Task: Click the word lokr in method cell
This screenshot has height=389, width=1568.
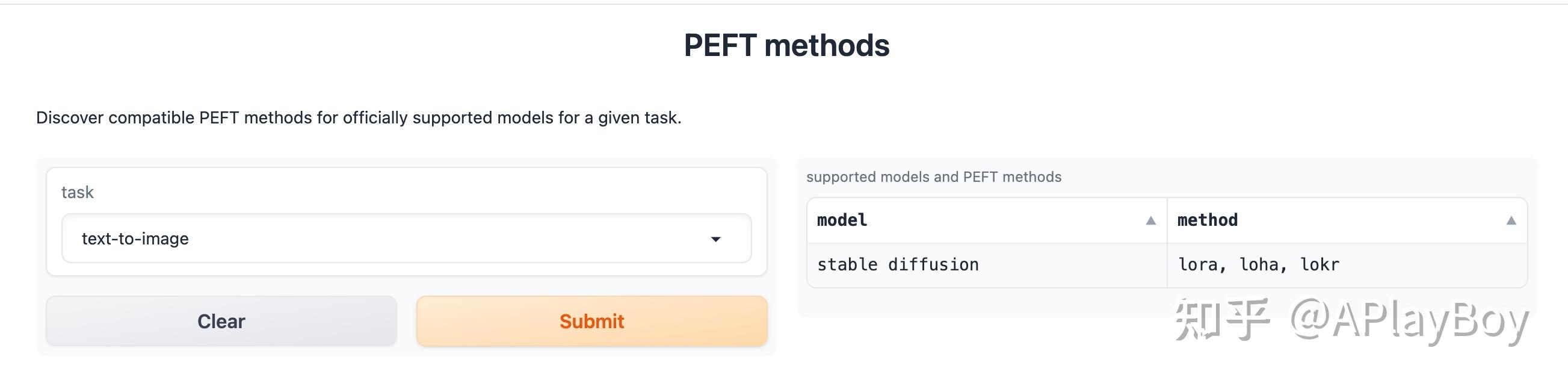Action: click(x=1320, y=265)
